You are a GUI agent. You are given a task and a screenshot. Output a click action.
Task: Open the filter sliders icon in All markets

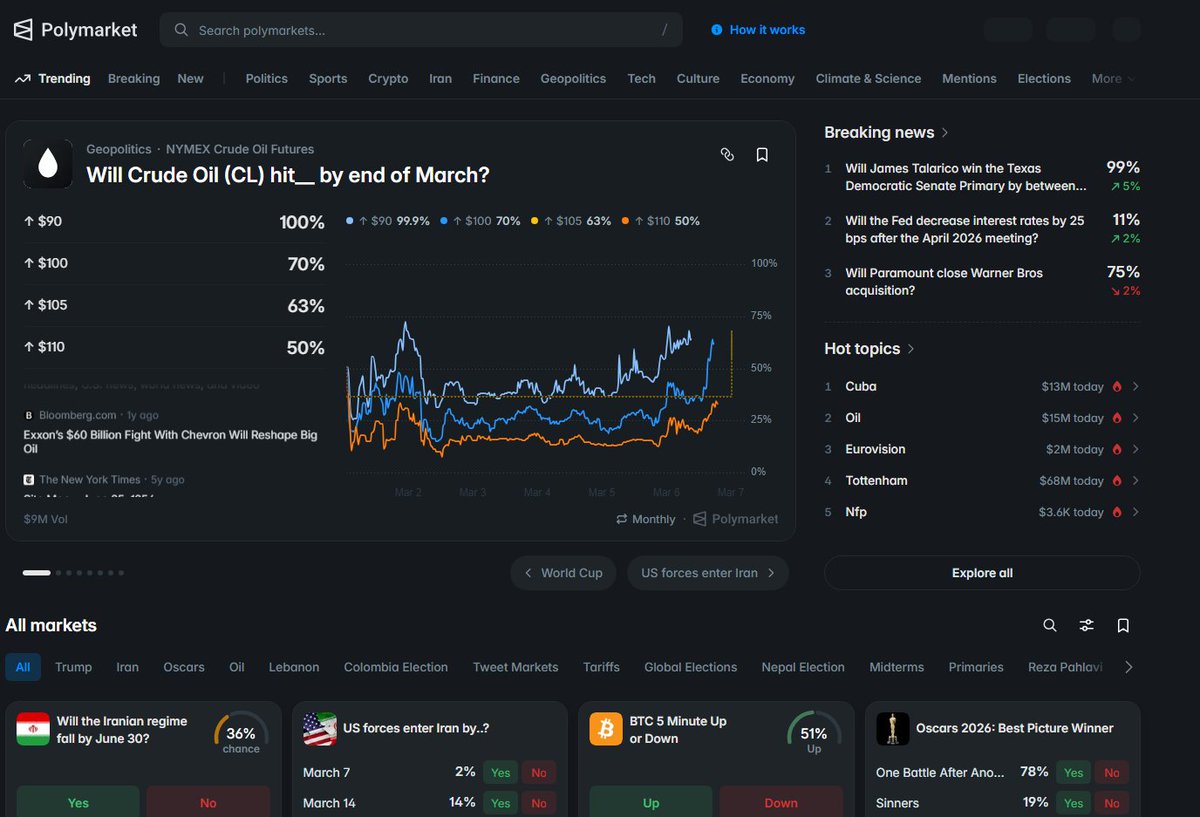point(1086,625)
